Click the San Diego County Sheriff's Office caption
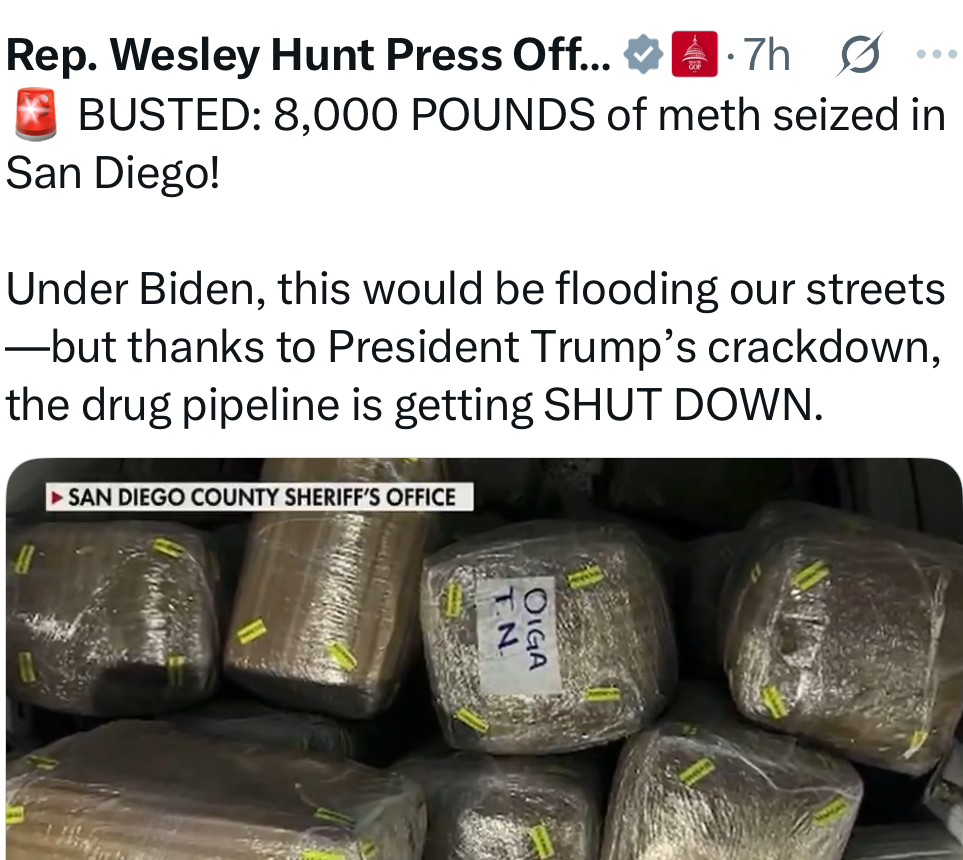The image size is (963, 860). [260, 496]
